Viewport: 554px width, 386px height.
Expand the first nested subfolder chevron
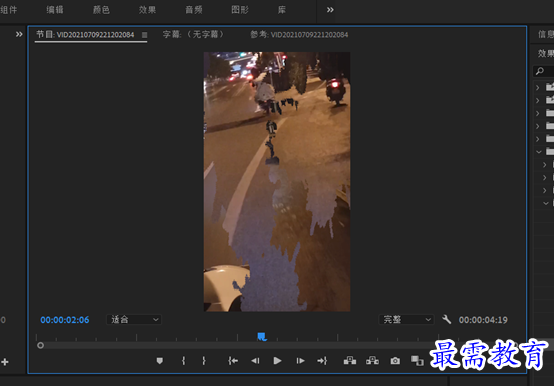tap(545, 165)
